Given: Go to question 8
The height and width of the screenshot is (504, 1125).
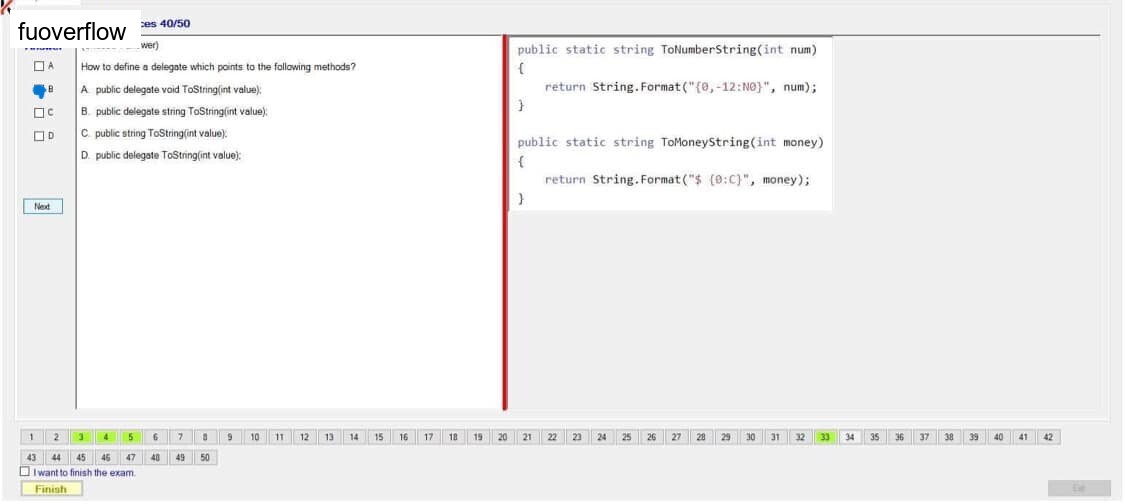Looking at the screenshot, I should click(205, 437).
